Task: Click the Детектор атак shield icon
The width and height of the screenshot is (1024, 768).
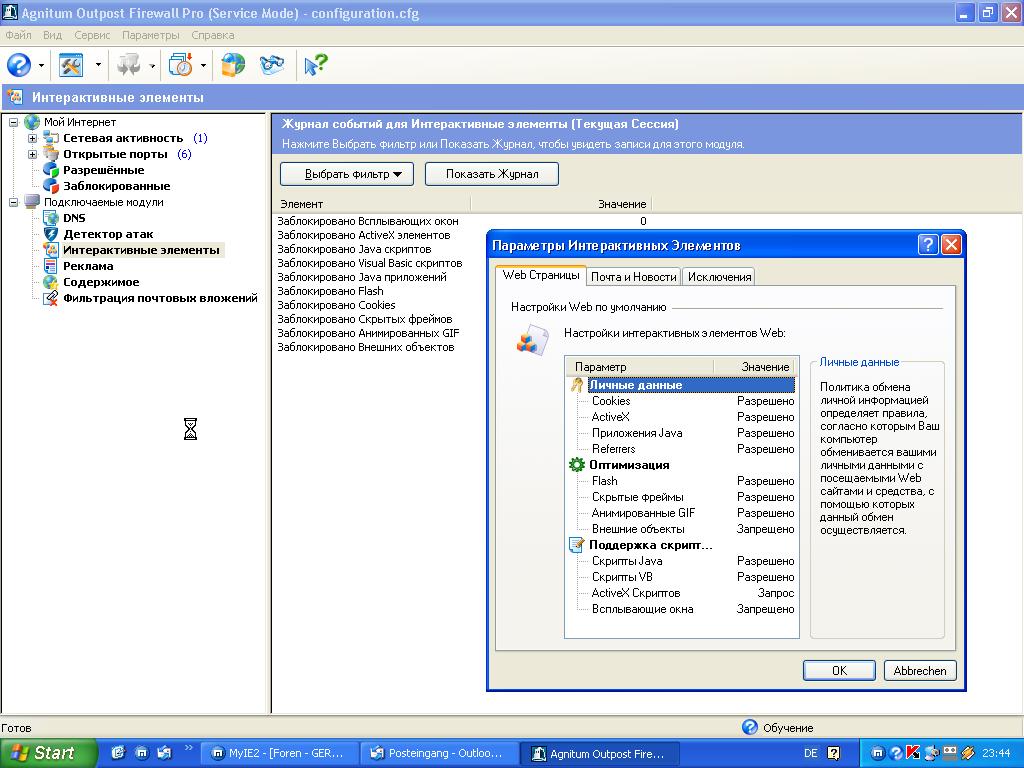Action: coord(51,234)
